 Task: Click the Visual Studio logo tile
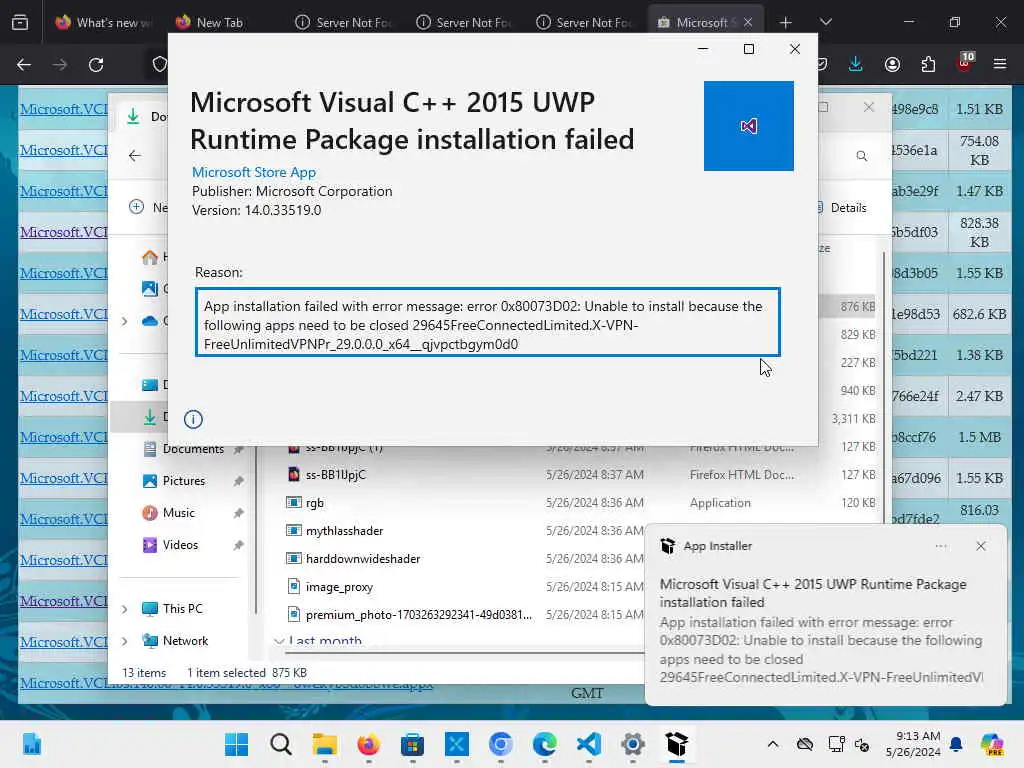pos(748,126)
